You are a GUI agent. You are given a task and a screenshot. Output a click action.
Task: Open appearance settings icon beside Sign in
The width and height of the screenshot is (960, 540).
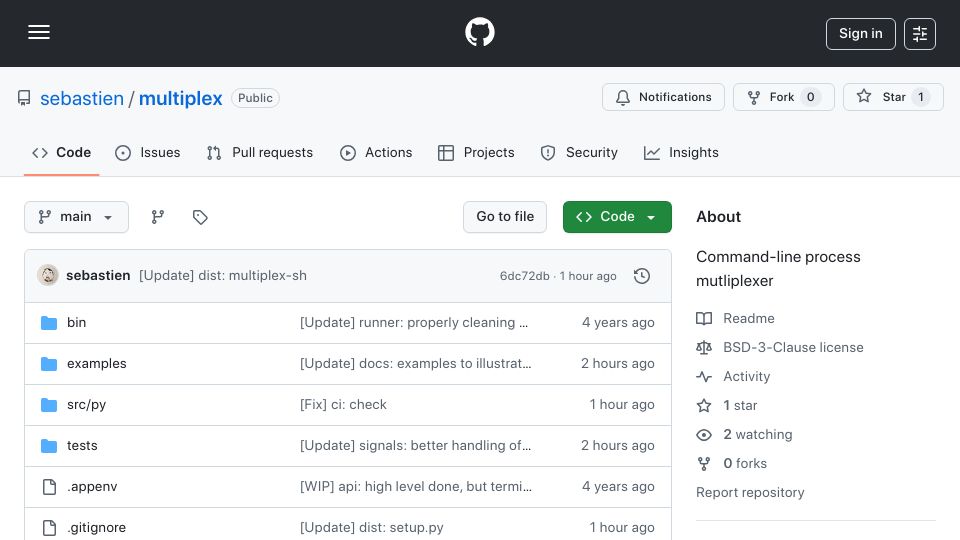920,34
